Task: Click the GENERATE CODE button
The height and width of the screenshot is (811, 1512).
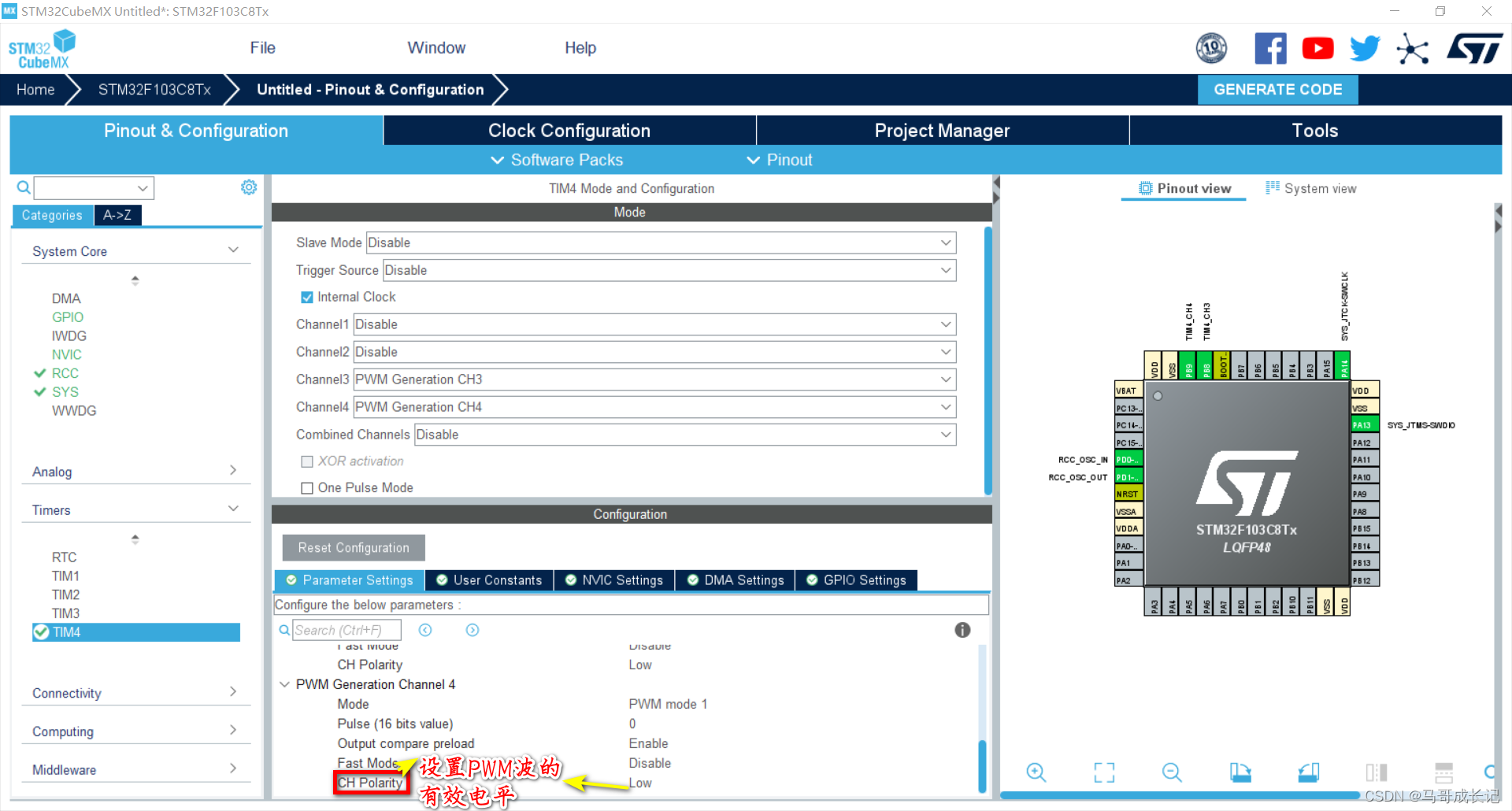Action: click(1277, 90)
